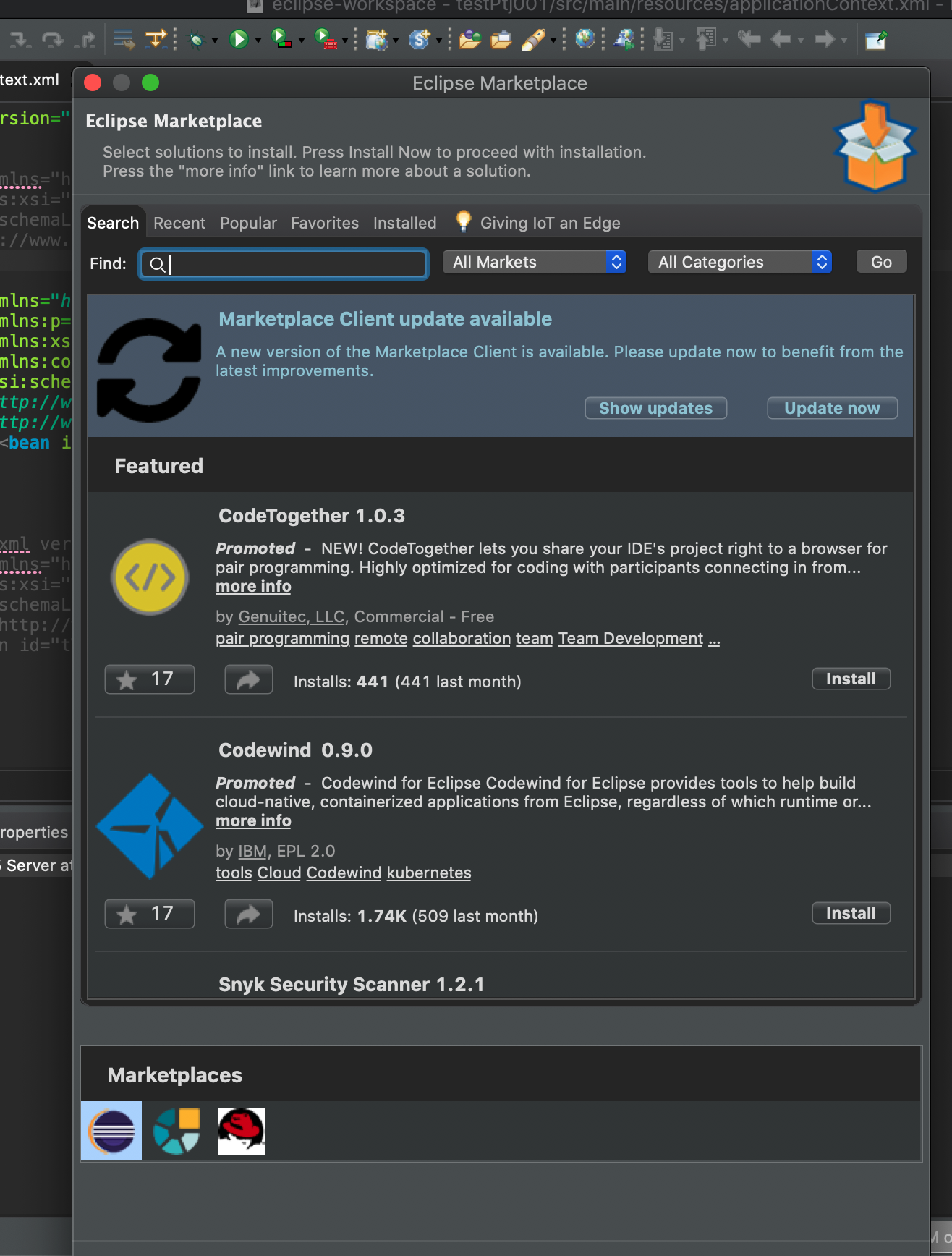Switch to the Popular tab
This screenshot has height=1256, width=952.
[x=248, y=223]
